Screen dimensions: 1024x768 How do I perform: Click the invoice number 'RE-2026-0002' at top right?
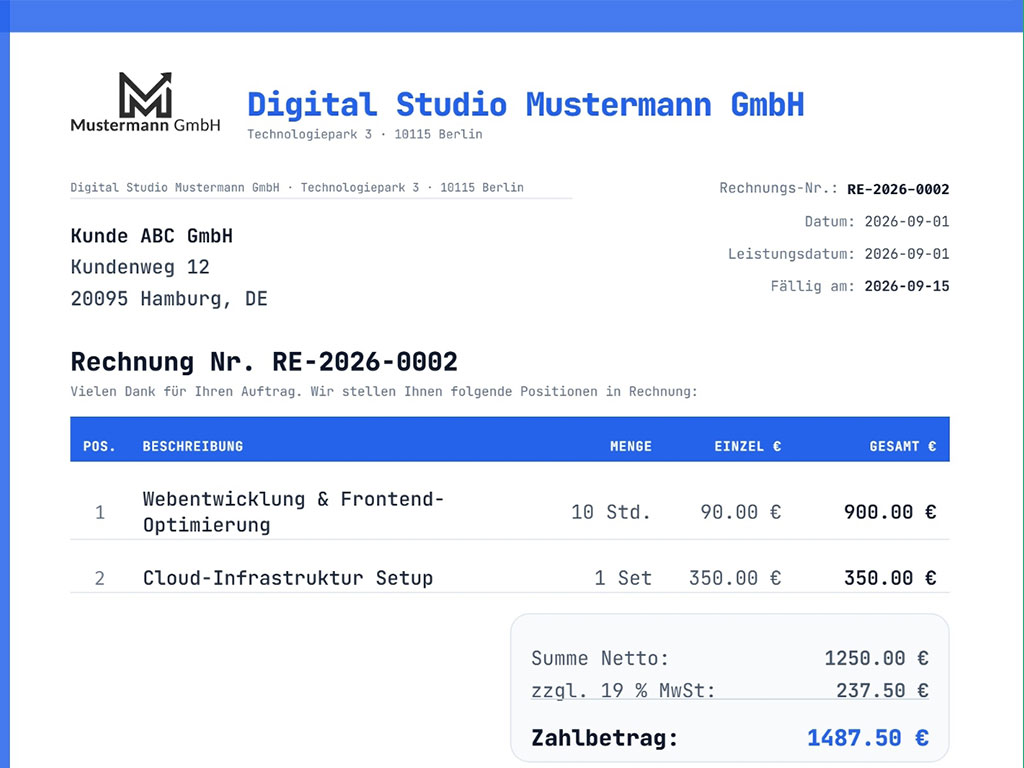click(898, 189)
